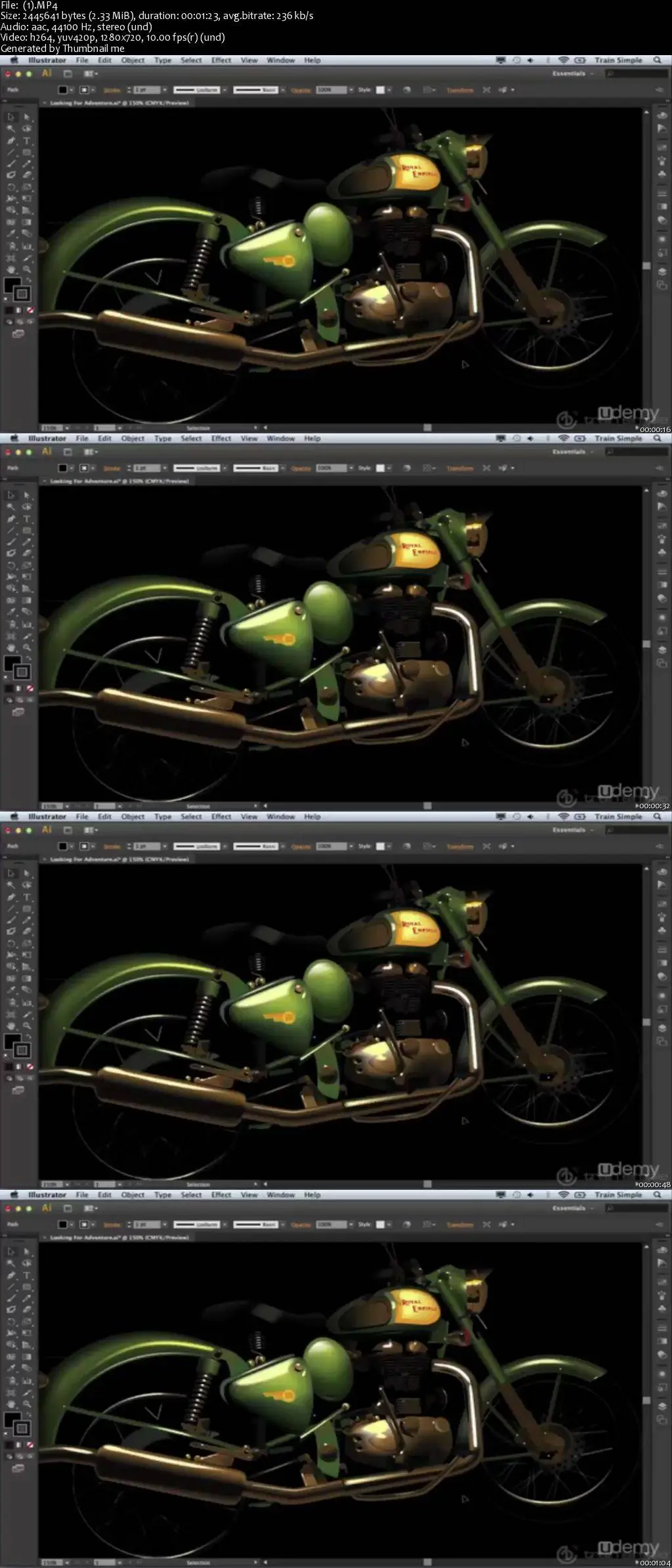
Task: Click the Style swatch in the 00:01:04 frame
Action: point(380,1225)
